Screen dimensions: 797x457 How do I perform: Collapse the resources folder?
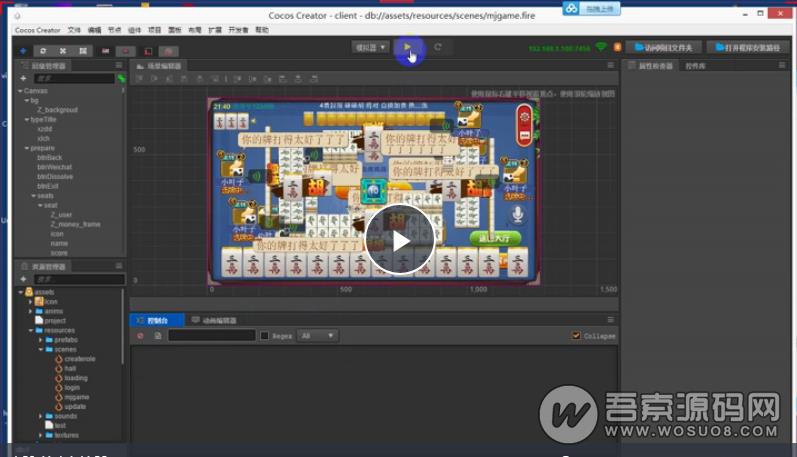(30, 330)
